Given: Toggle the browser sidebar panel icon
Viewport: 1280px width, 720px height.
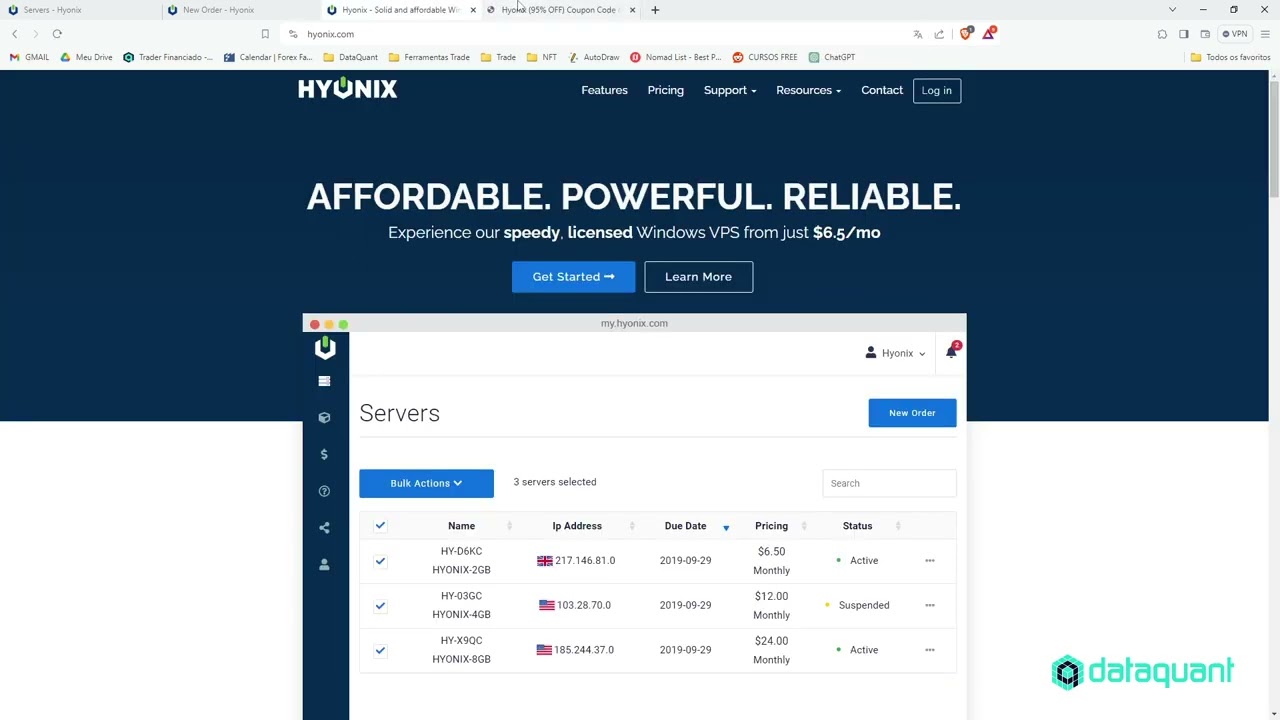Looking at the screenshot, I should 1183,34.
